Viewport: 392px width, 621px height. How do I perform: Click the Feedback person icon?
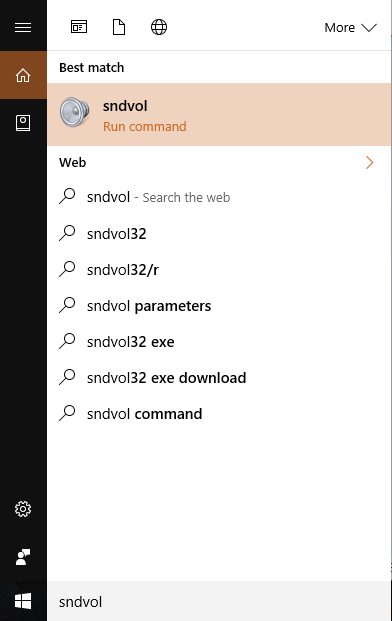[x=23, y=557]
